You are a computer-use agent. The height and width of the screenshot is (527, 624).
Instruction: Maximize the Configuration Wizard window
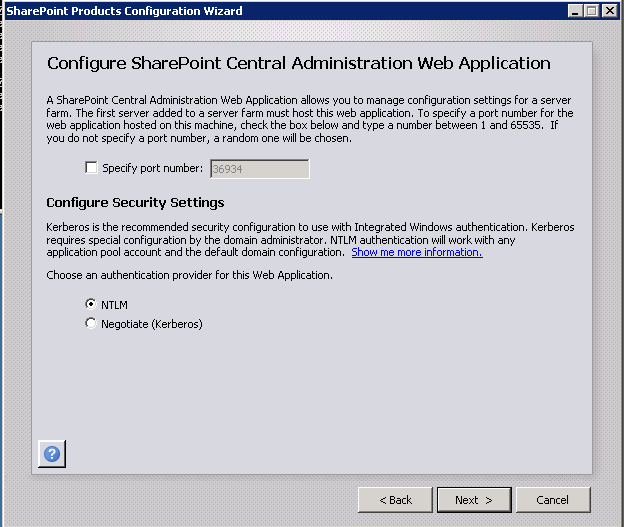pos(593,11)
